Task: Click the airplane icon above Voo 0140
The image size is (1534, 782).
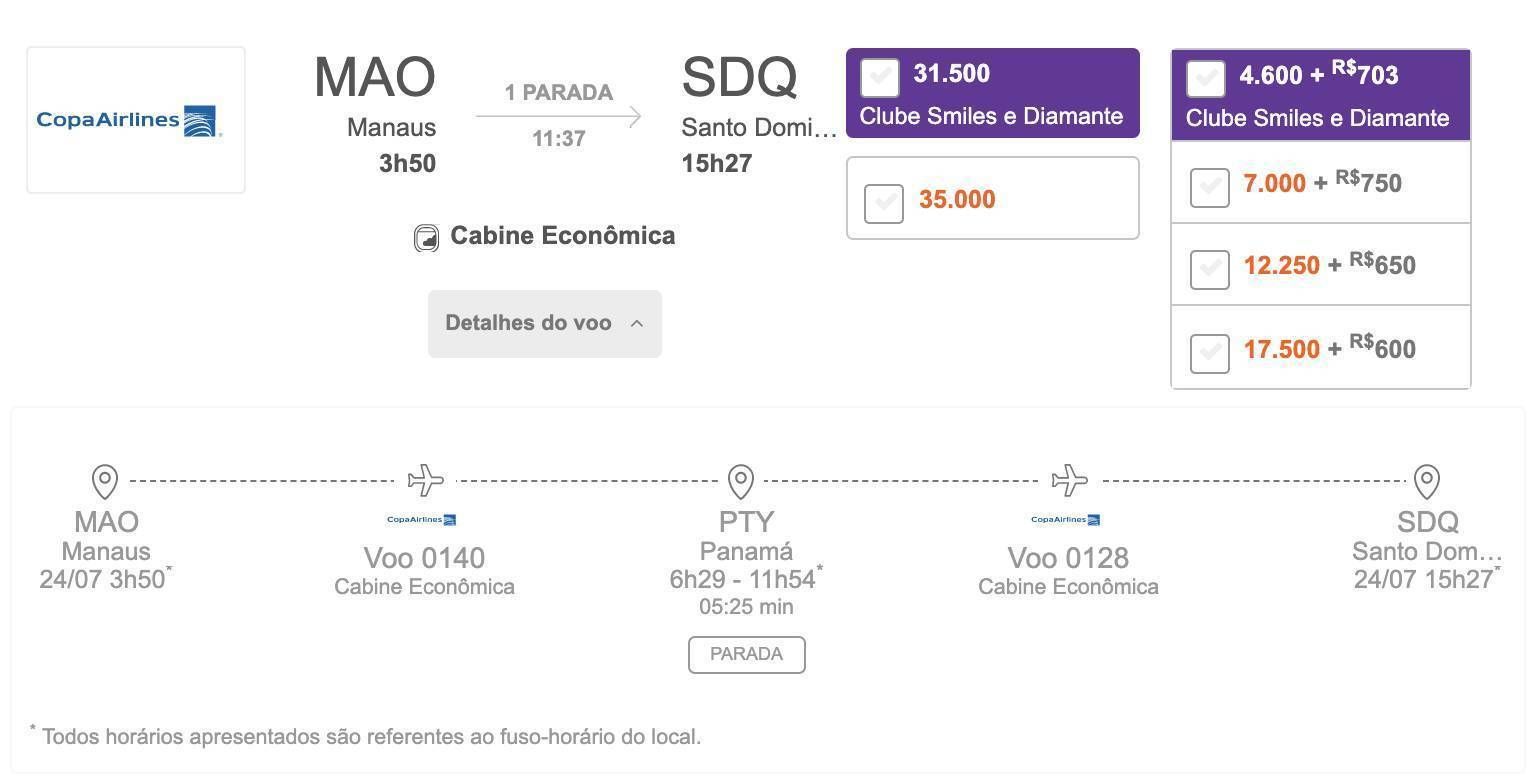Action: (426, 480)
